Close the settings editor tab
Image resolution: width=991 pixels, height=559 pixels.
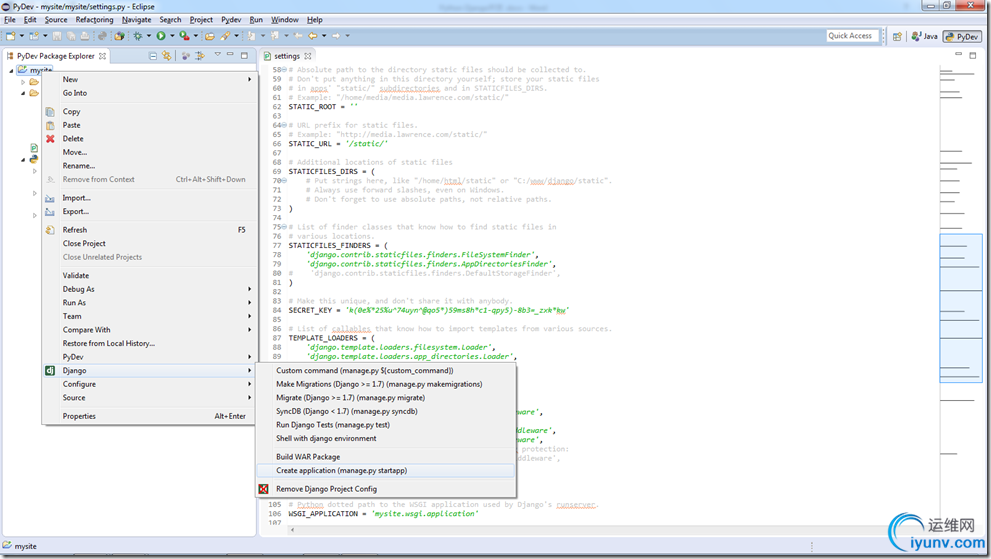click(x=308, y=56)
